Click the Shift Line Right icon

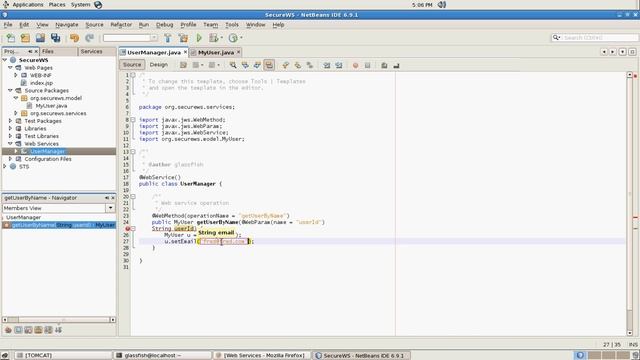(x=339, y=65)
